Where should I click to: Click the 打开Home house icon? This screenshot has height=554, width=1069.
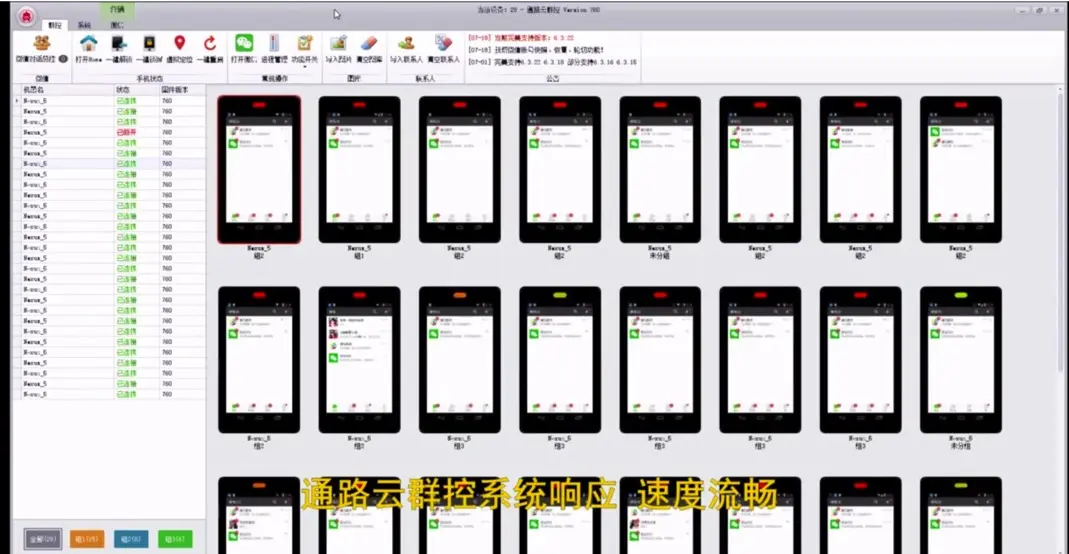[89, 44]
